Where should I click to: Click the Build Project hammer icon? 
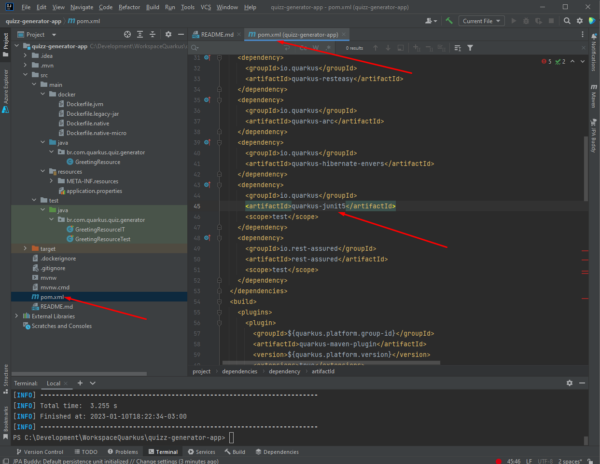click(449, 21)
